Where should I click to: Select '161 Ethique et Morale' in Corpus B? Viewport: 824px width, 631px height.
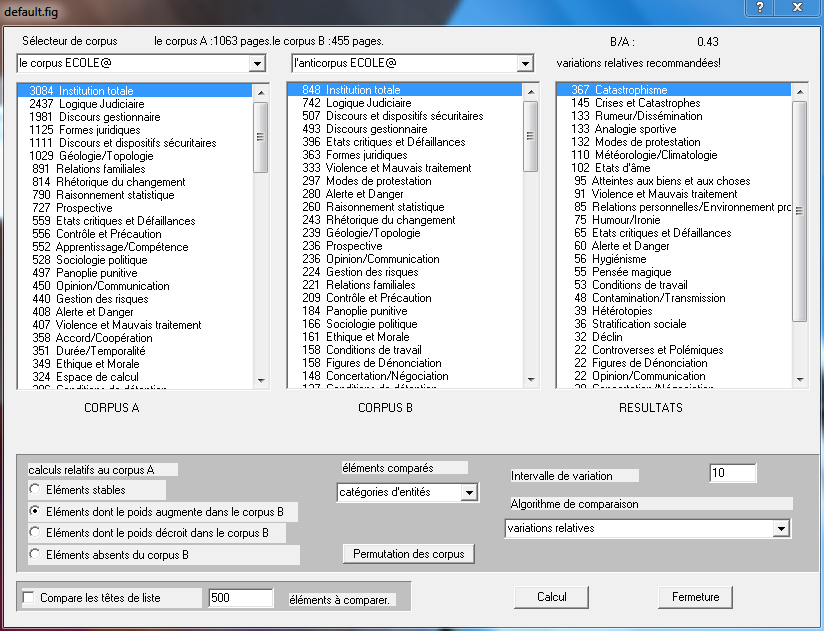tap(405, 337)
